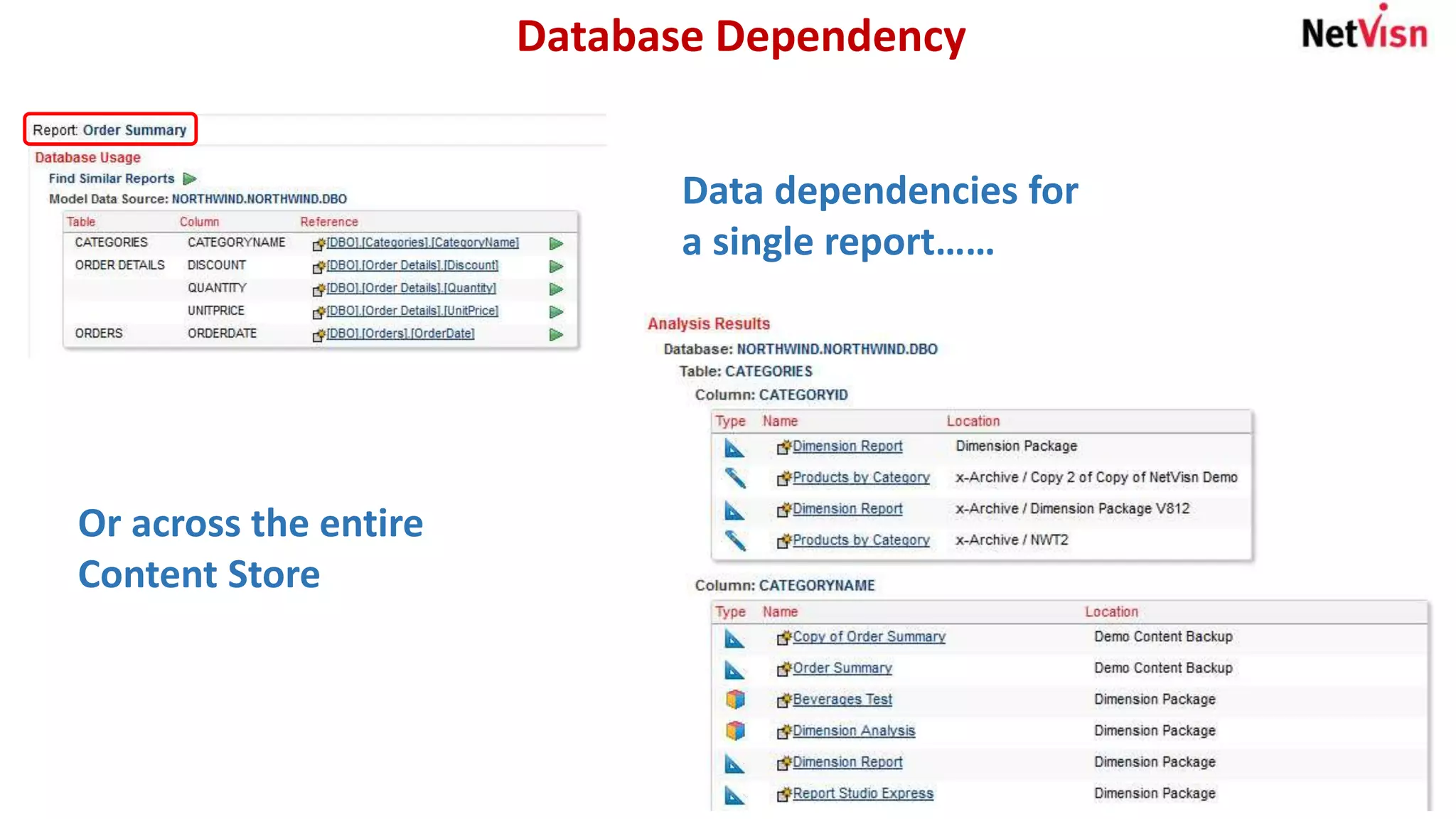
Task: Click cube icon beside Beverages Test
Action: 735,700
